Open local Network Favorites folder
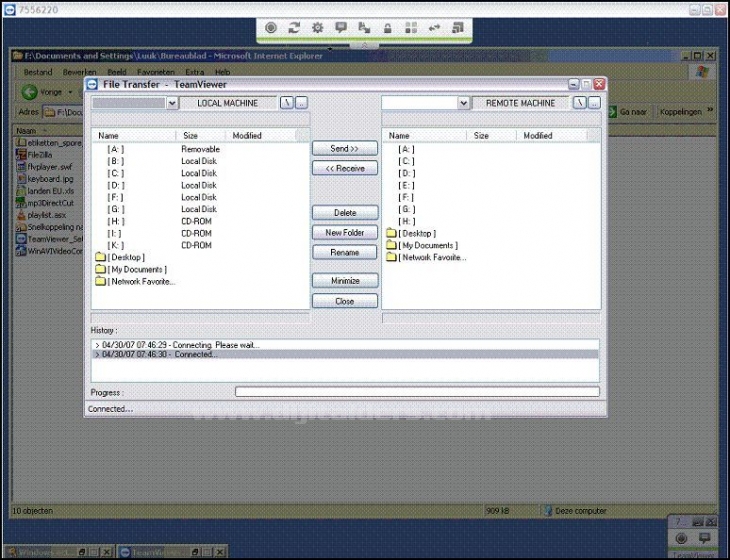The image size is (730, 560). pyautogui.click(x=135, y=282)
